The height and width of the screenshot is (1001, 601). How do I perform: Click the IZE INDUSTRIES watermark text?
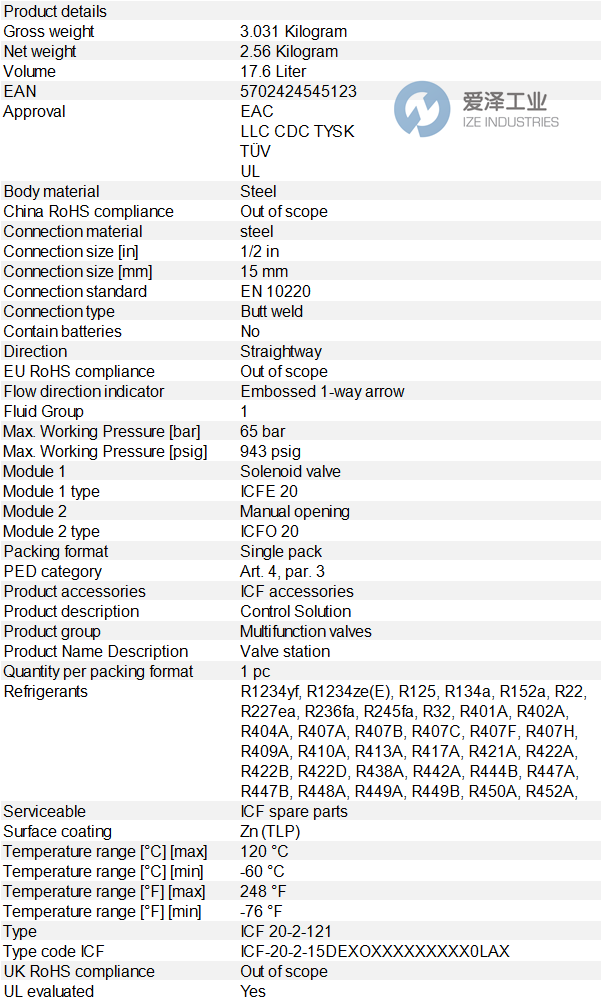coord(510,122)
